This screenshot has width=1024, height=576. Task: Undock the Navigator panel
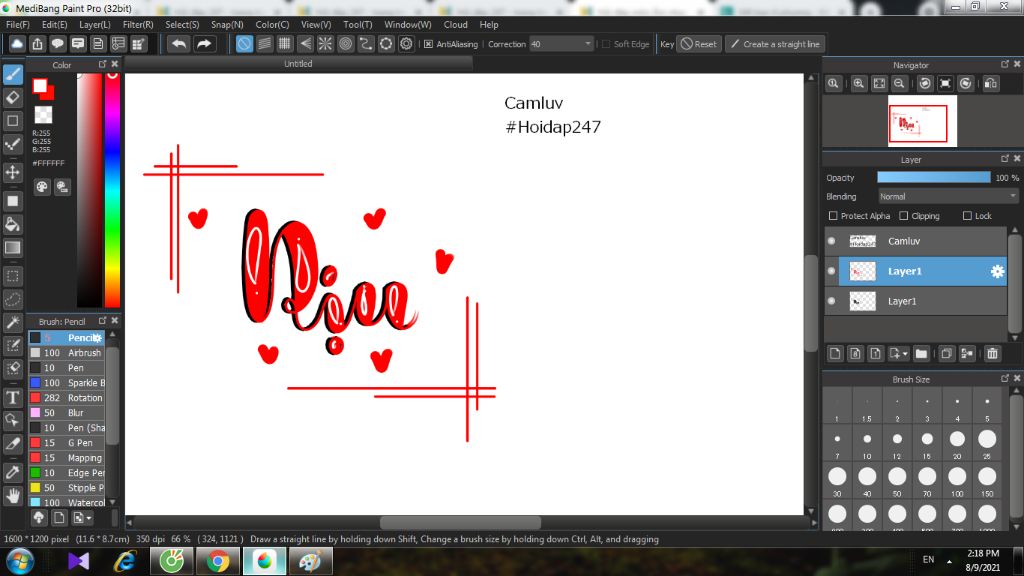(1004, 64)
